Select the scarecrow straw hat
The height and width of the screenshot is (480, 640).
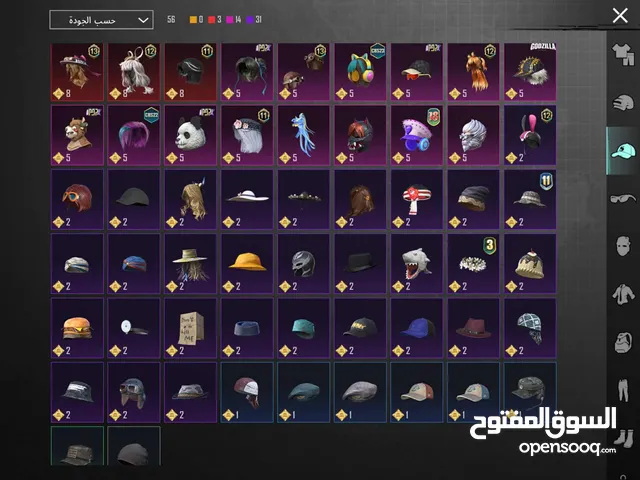coord(191,264)
